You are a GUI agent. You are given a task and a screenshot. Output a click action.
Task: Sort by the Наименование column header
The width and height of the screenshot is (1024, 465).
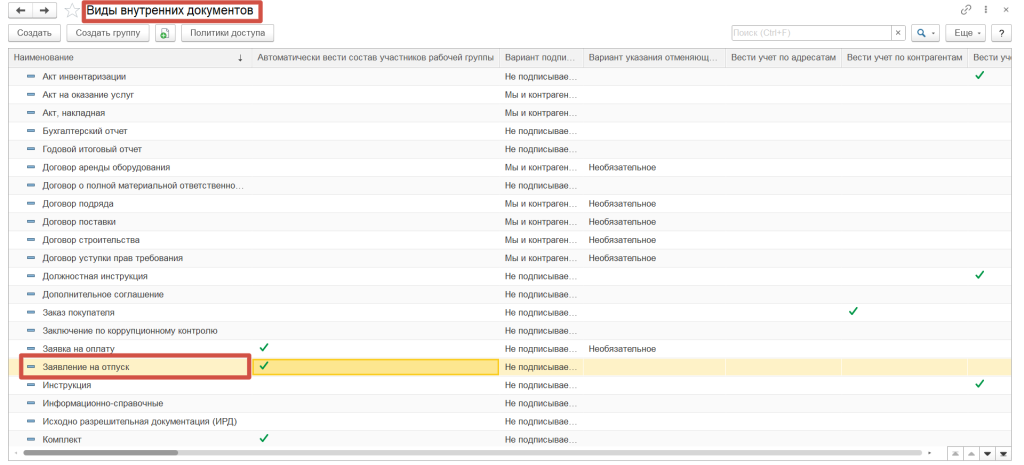[128, 58]
